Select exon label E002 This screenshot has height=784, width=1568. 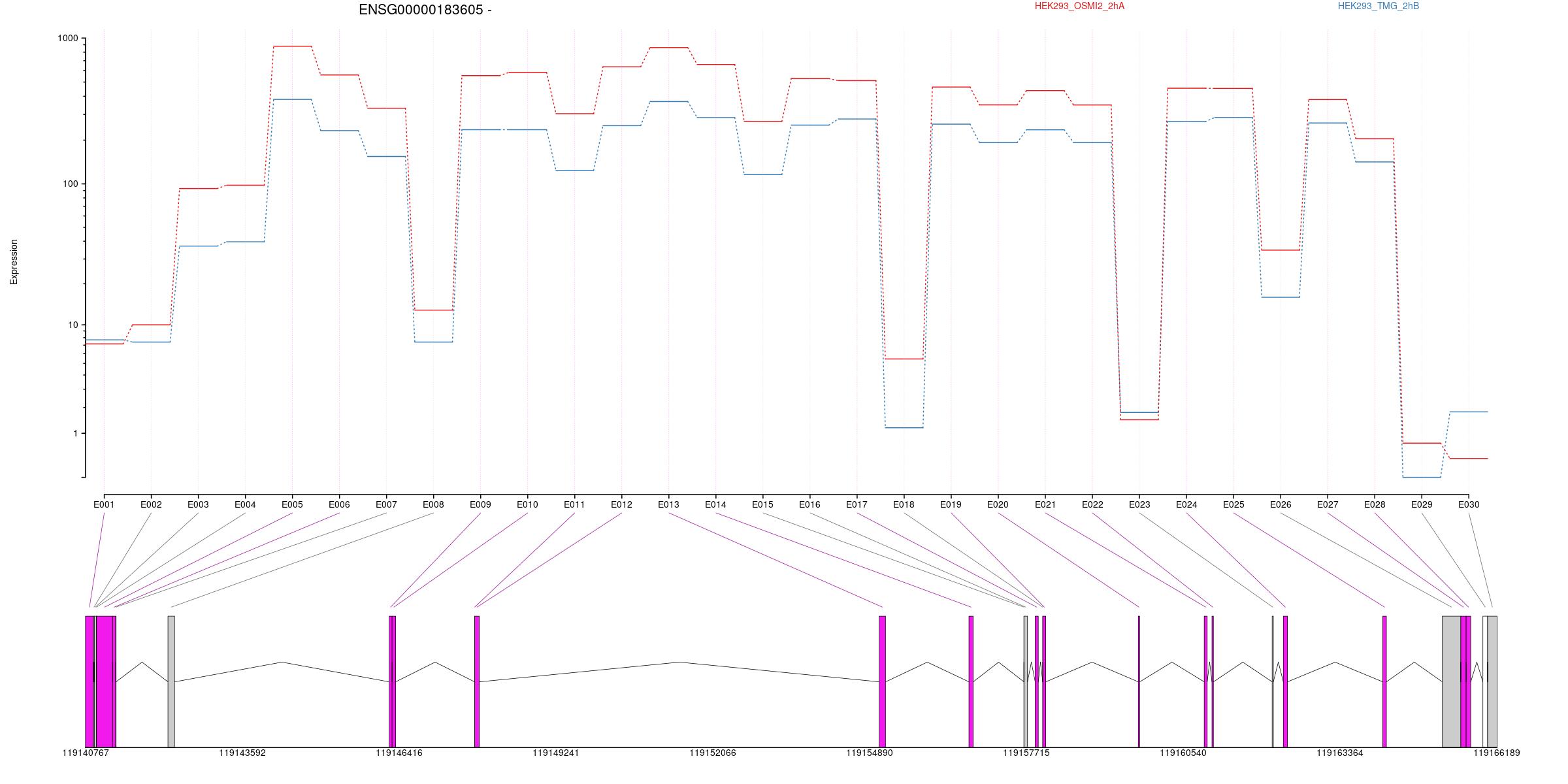[151, 504]
